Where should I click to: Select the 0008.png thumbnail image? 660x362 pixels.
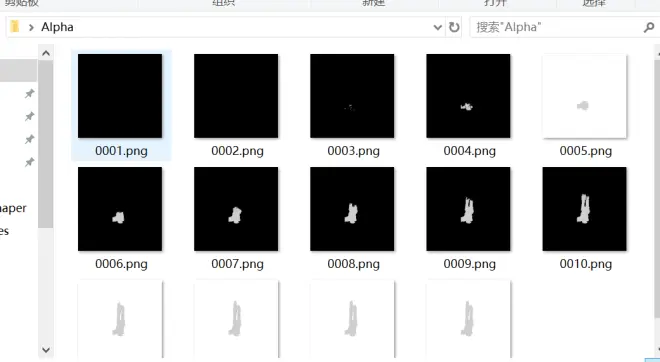[x=352, y=209]
